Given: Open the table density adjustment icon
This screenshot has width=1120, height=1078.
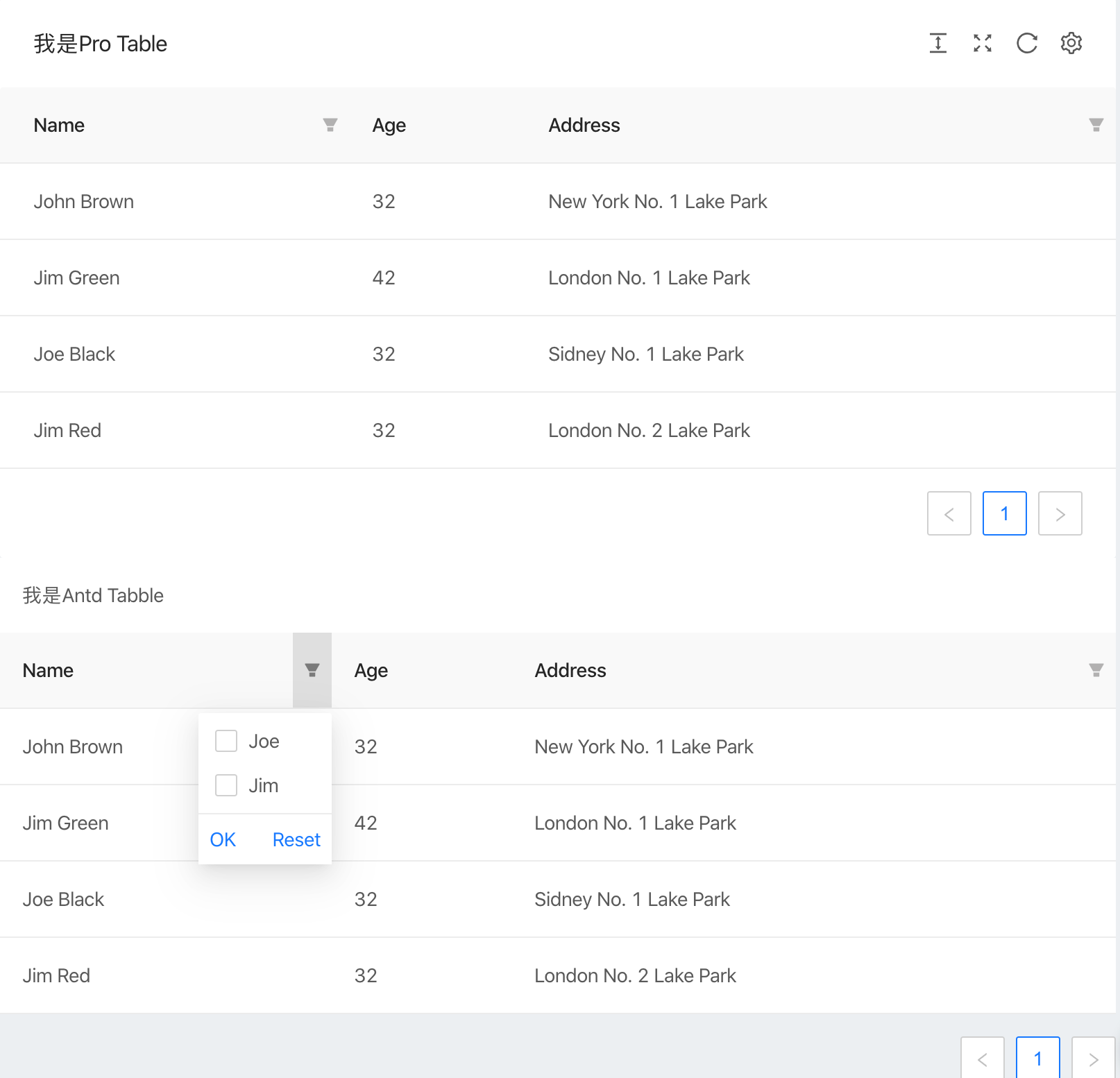Looking at the screenshot, I should click(937, 43).
